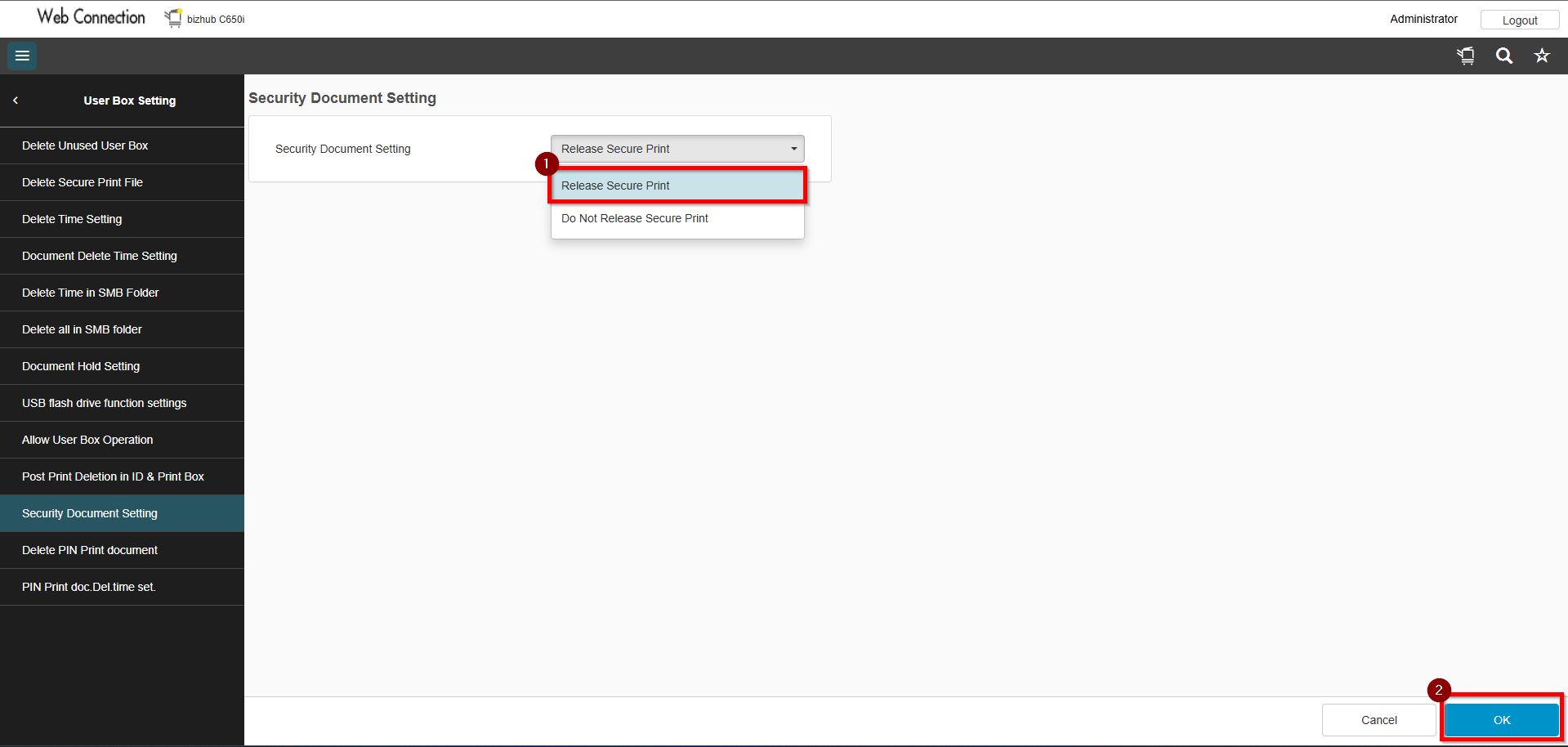1568x747 pixels.
Task: Click the search magnifier icon
Action: pos(1503,56)
